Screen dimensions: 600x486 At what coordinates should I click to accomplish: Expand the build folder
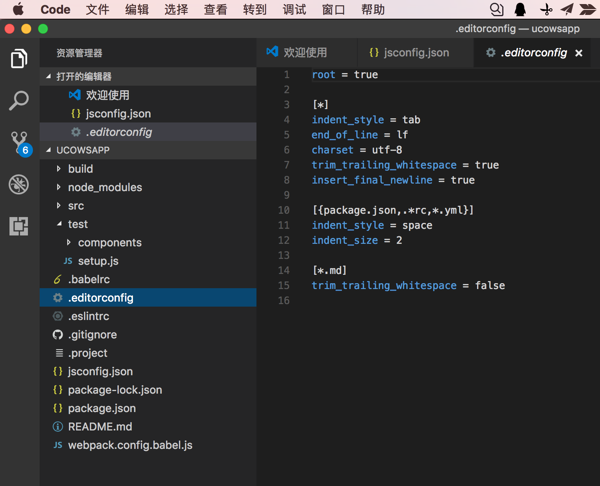(x=80, y=169)
